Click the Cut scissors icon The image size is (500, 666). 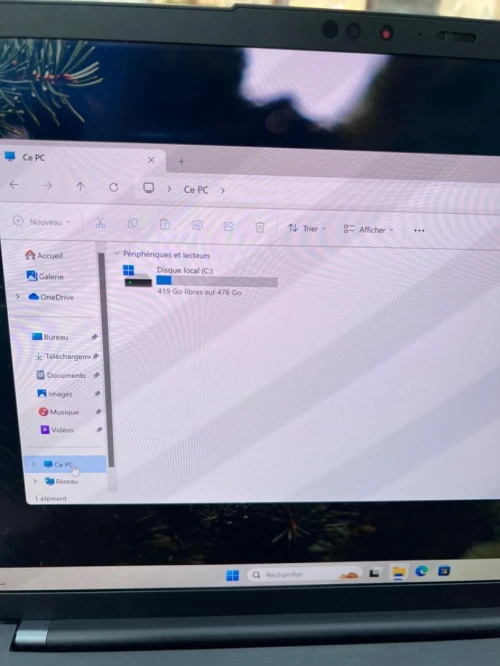click(x=100, y=223)
